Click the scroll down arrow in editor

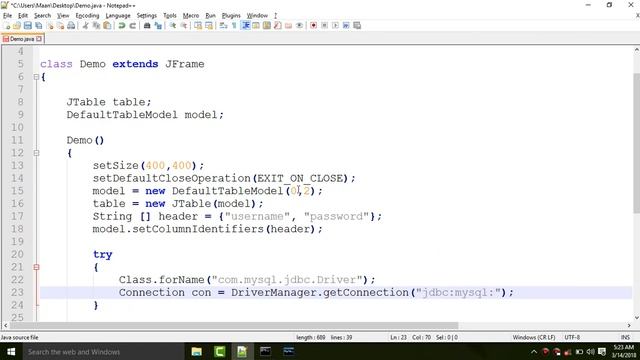click(636, 318)
